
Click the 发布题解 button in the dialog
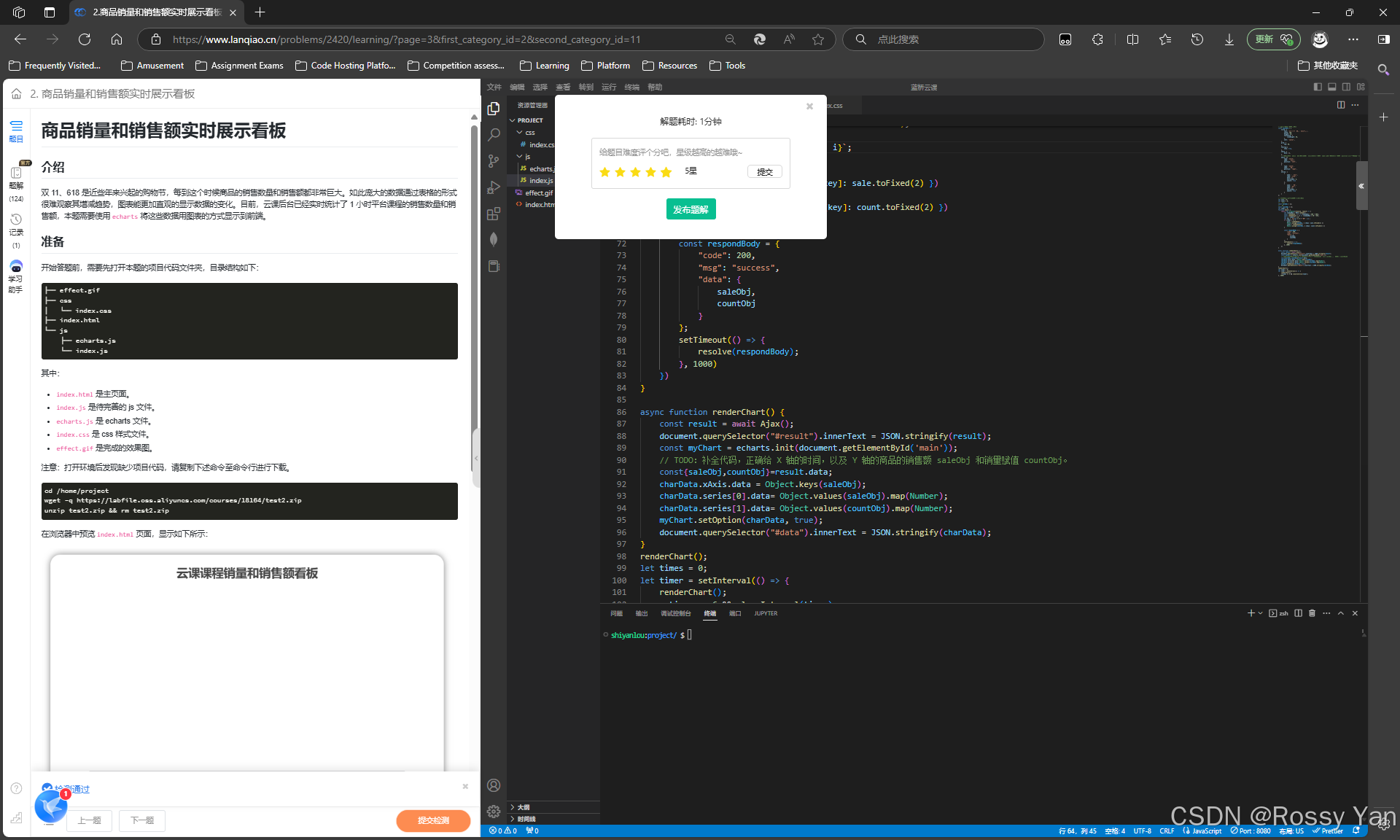pos(691,209)
